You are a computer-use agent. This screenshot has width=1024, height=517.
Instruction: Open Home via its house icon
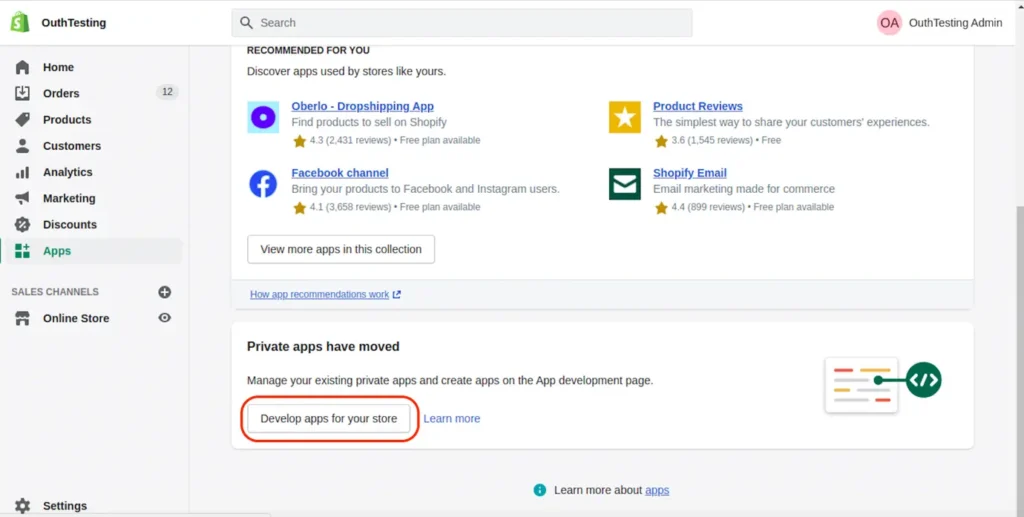pos(22,67)
